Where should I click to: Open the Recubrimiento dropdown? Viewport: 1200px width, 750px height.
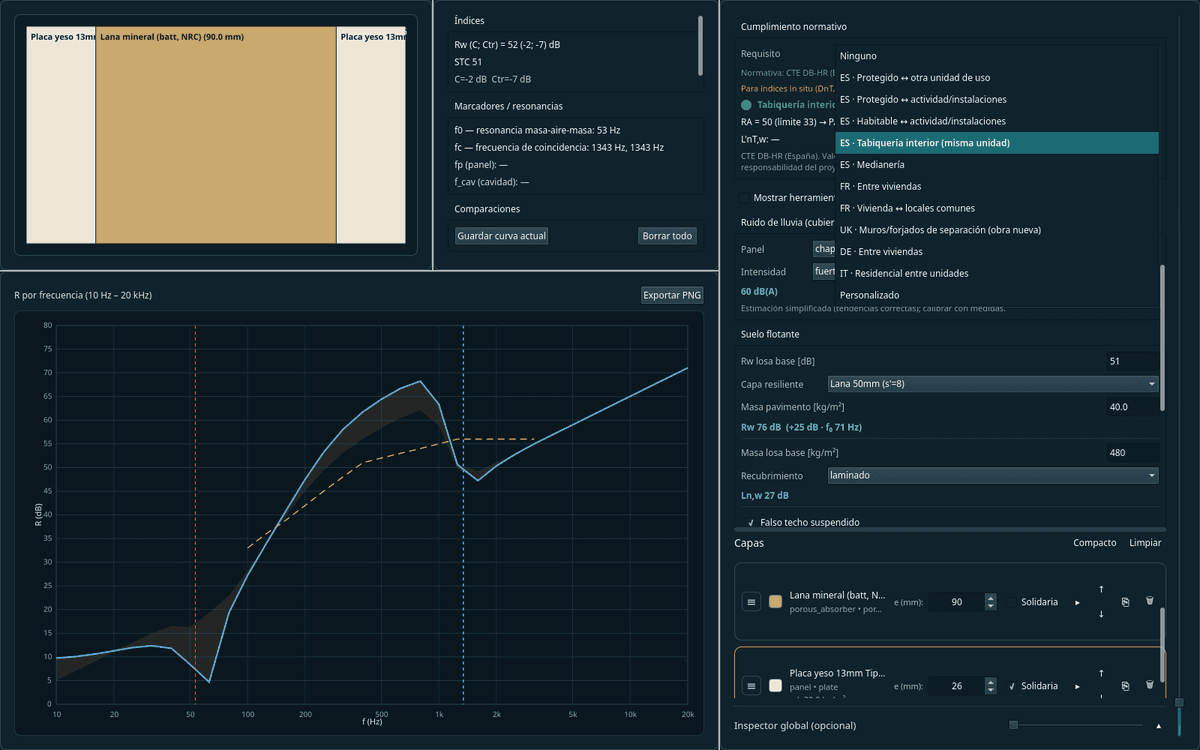tap(993, 475)
